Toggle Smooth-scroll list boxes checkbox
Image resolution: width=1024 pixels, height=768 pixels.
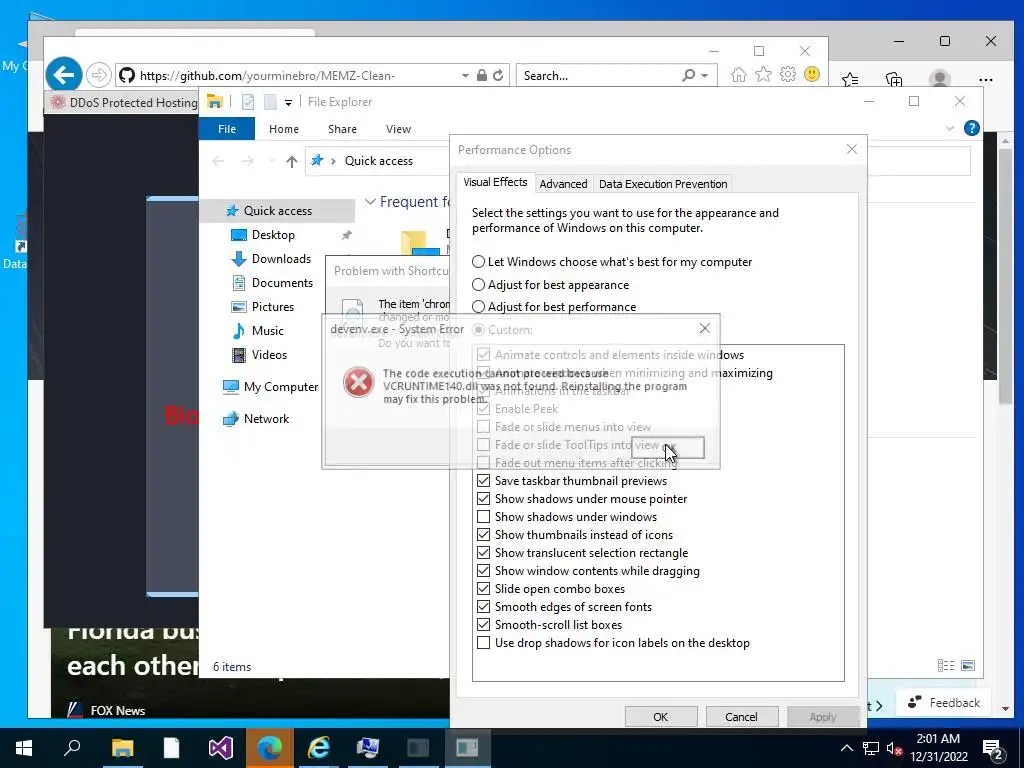[x=483, y=624]
